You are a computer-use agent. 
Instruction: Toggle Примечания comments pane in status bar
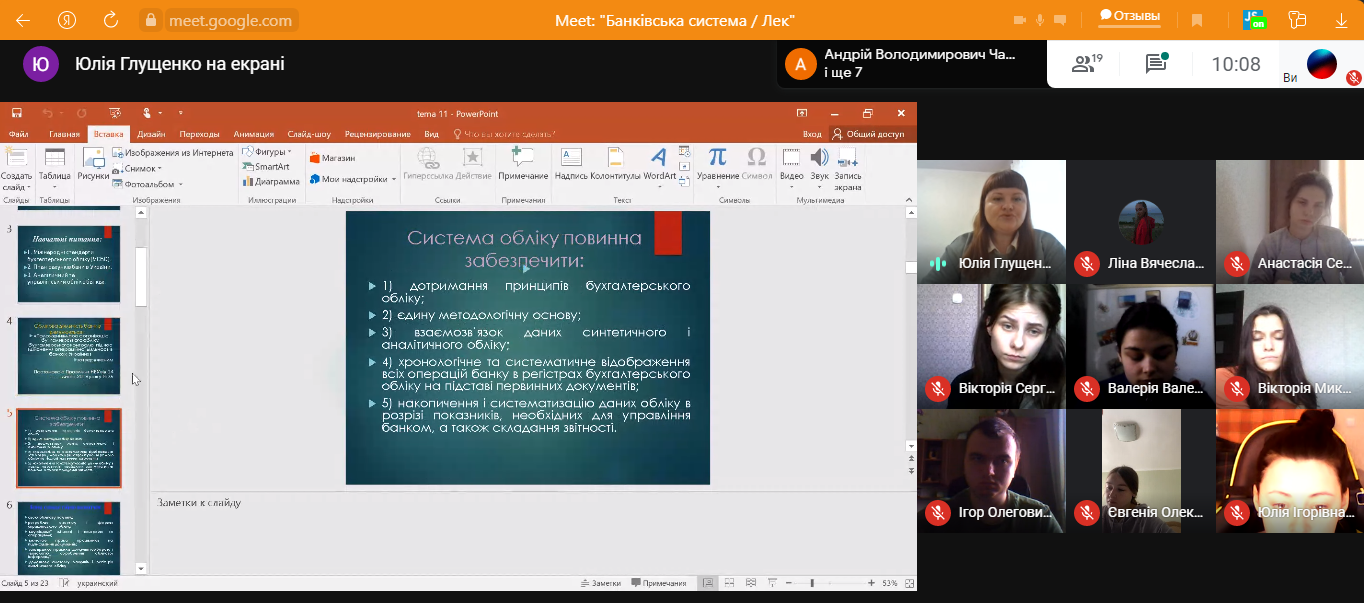(x=658, y=583)
